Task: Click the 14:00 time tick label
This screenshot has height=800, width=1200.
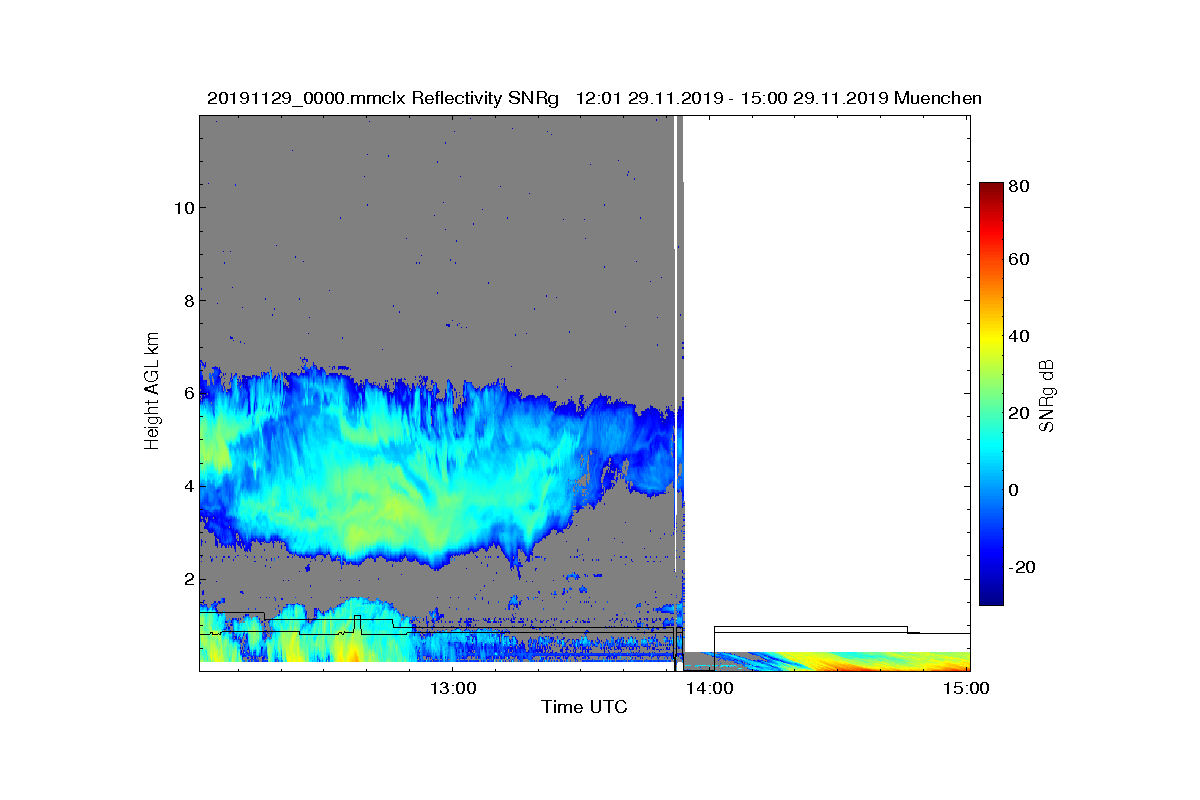Action: [710, 688]
